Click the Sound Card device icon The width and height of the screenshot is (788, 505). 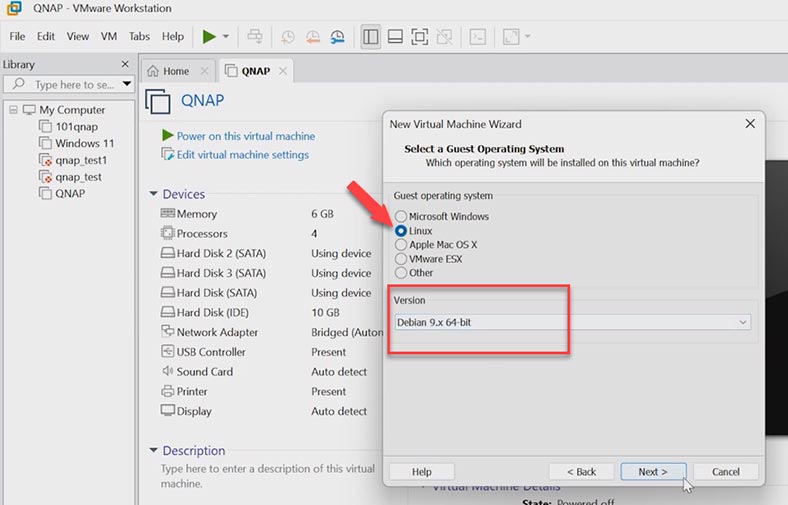coord(167,371)
